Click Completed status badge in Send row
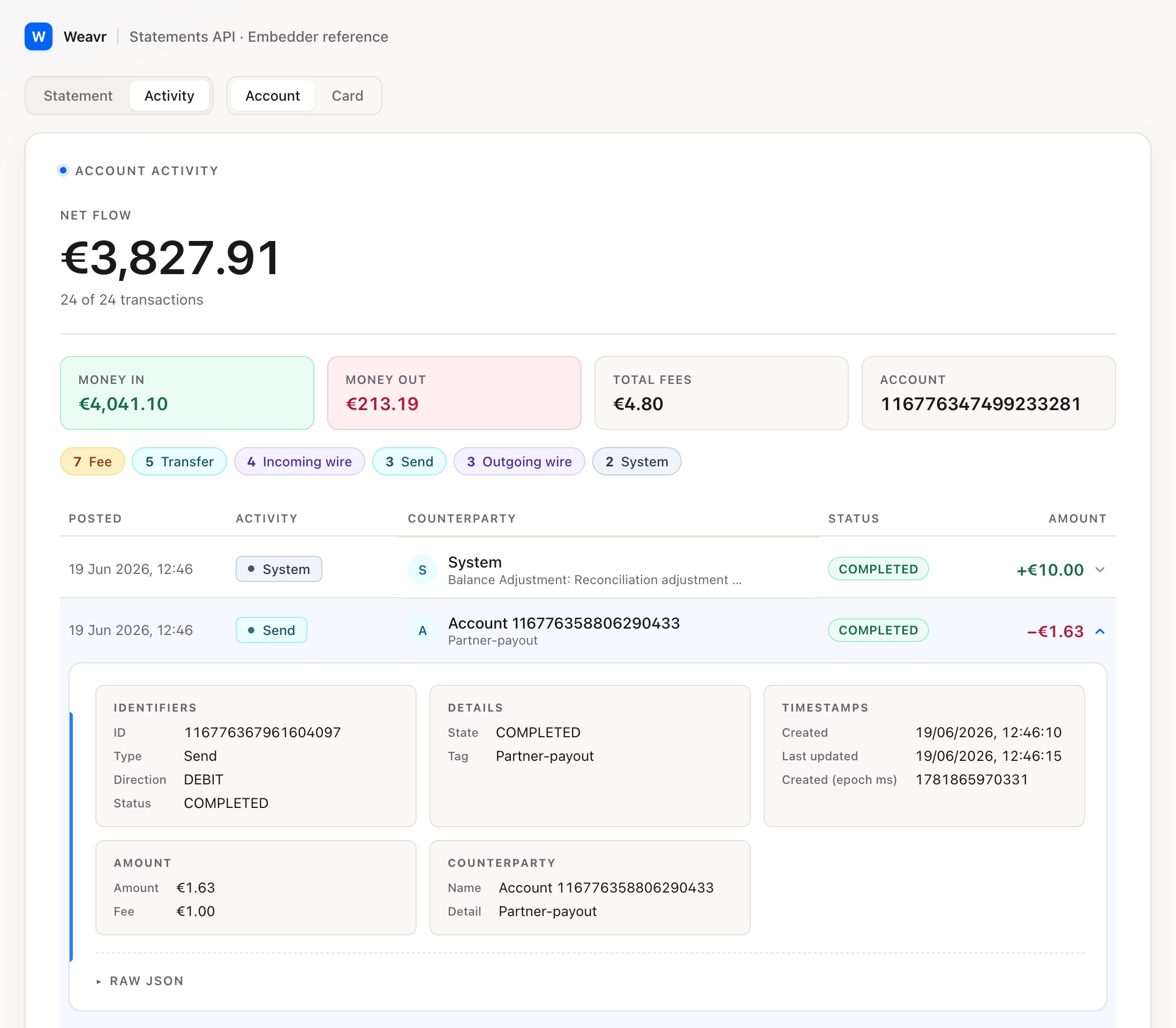Viewport: 1176px width, 1028px height. pos(878,630)
